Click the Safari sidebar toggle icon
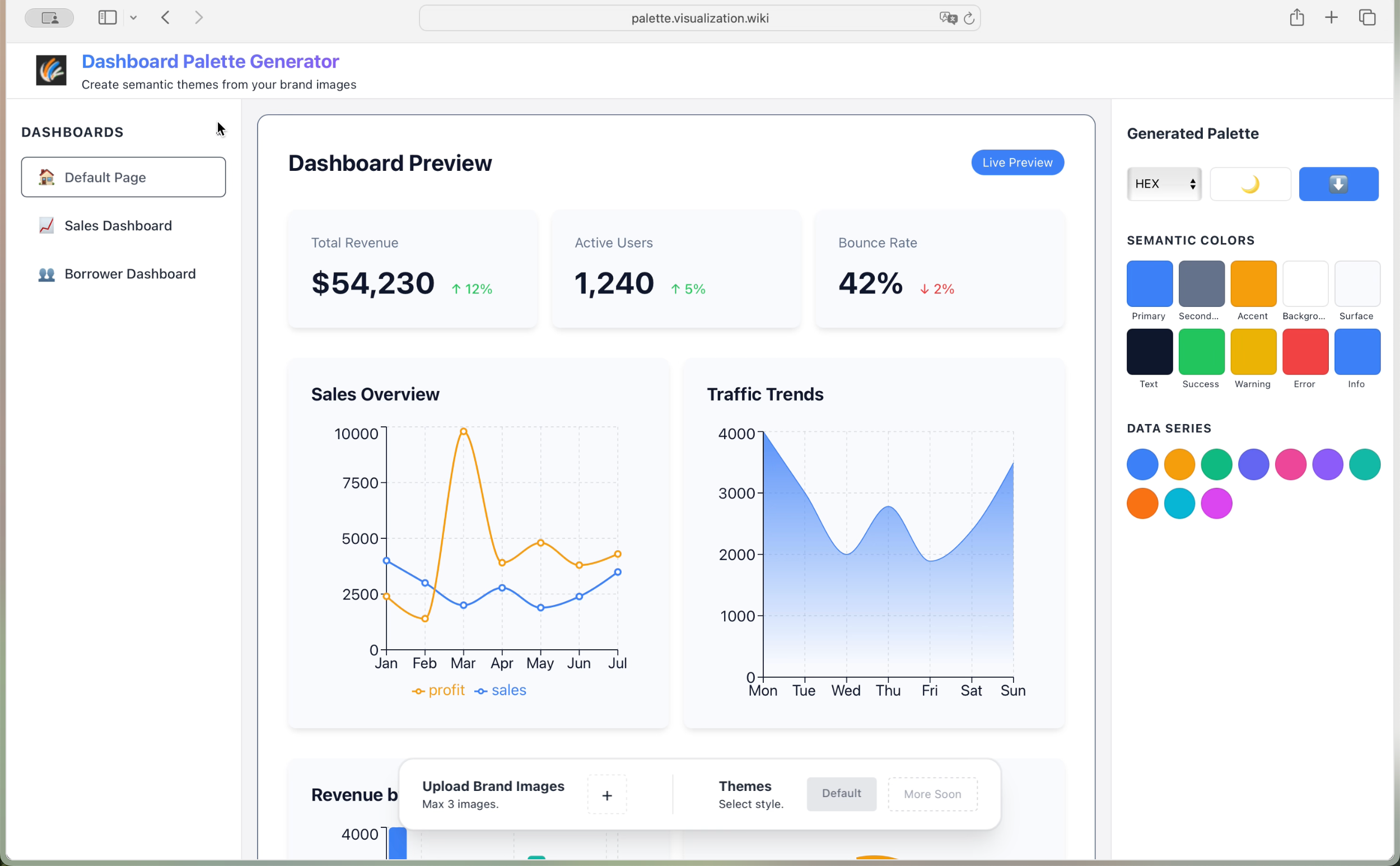 (x=107, y=18)
